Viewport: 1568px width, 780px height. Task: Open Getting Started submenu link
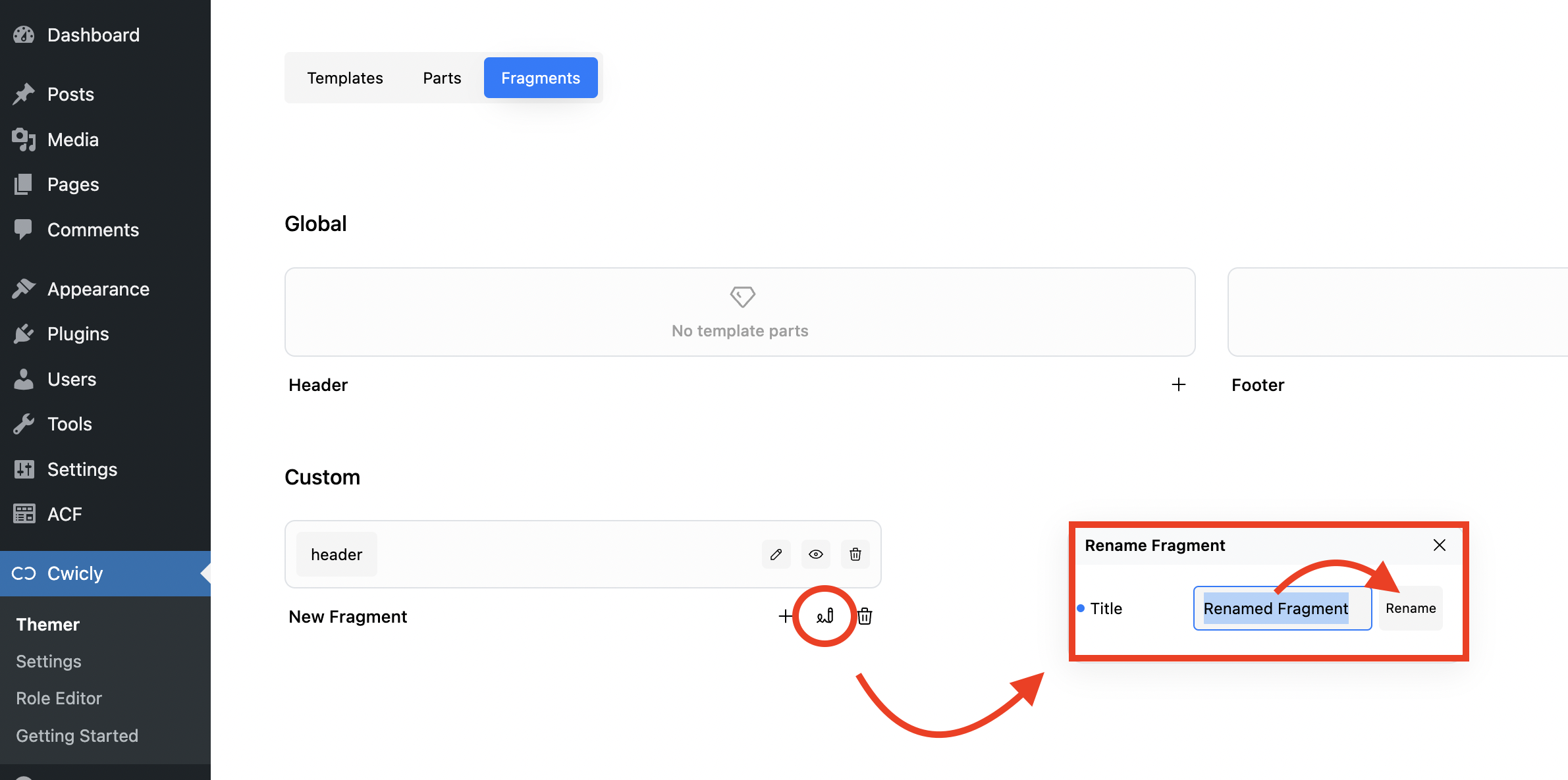pyautogui.click(x=77, y=735)
